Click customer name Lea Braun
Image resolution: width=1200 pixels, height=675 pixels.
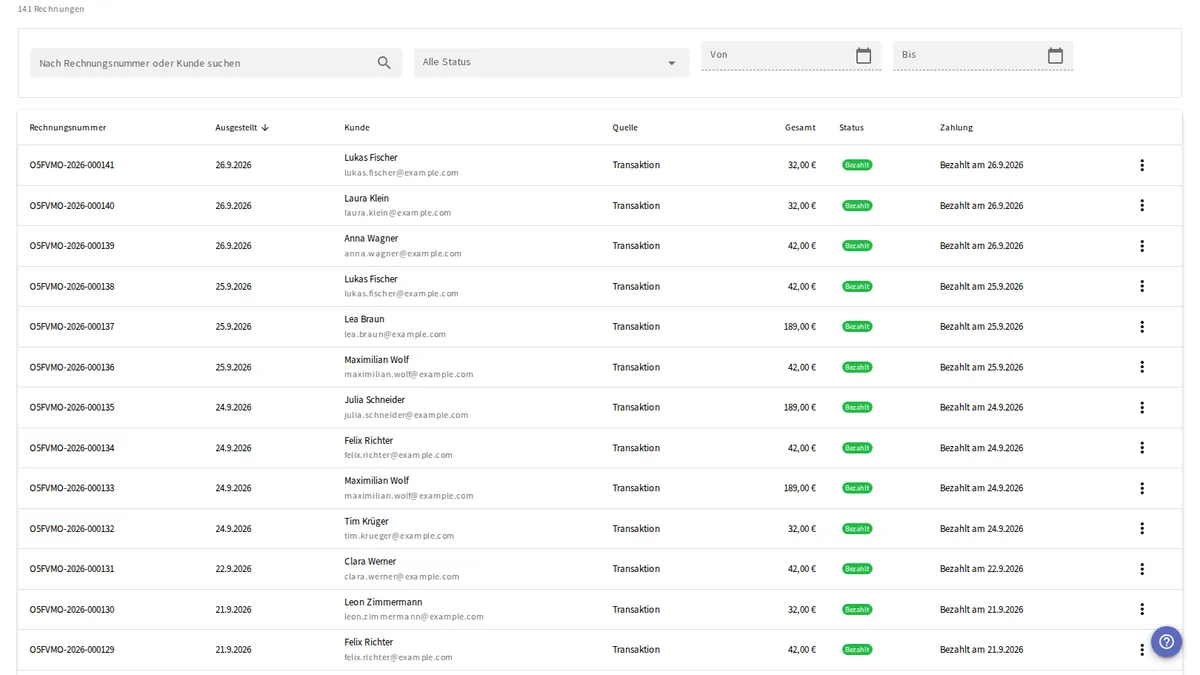364,319
